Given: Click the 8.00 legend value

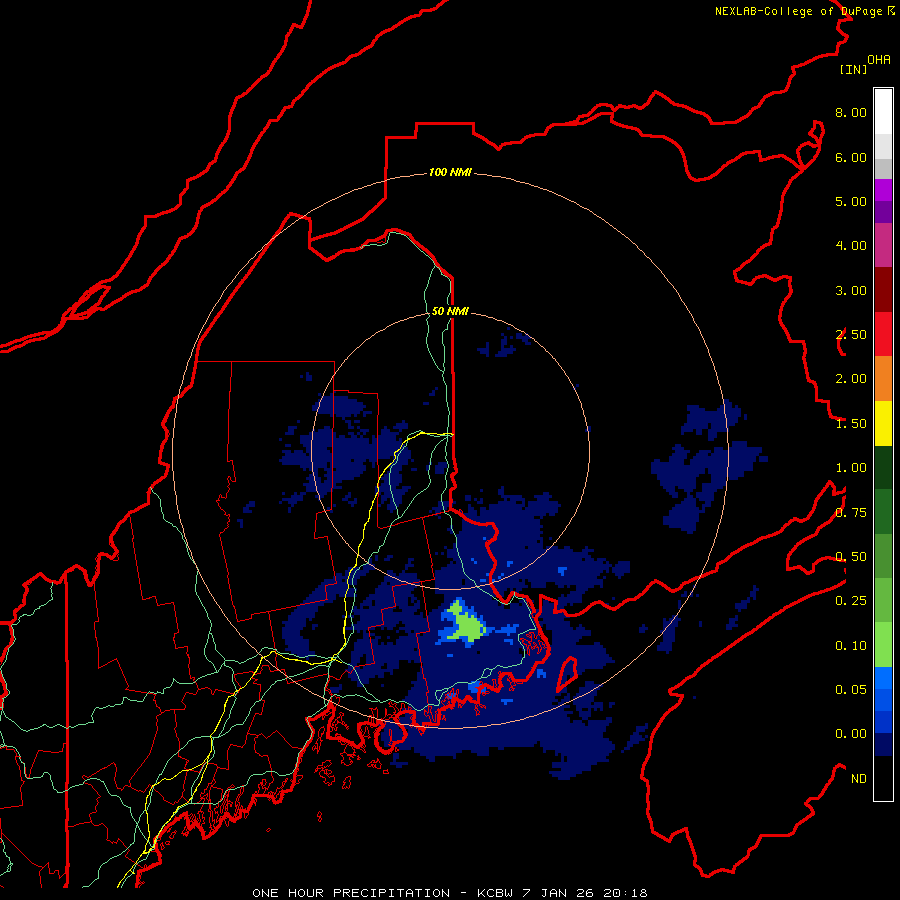Looking at the screenshot, I should (x=851, y=112).
